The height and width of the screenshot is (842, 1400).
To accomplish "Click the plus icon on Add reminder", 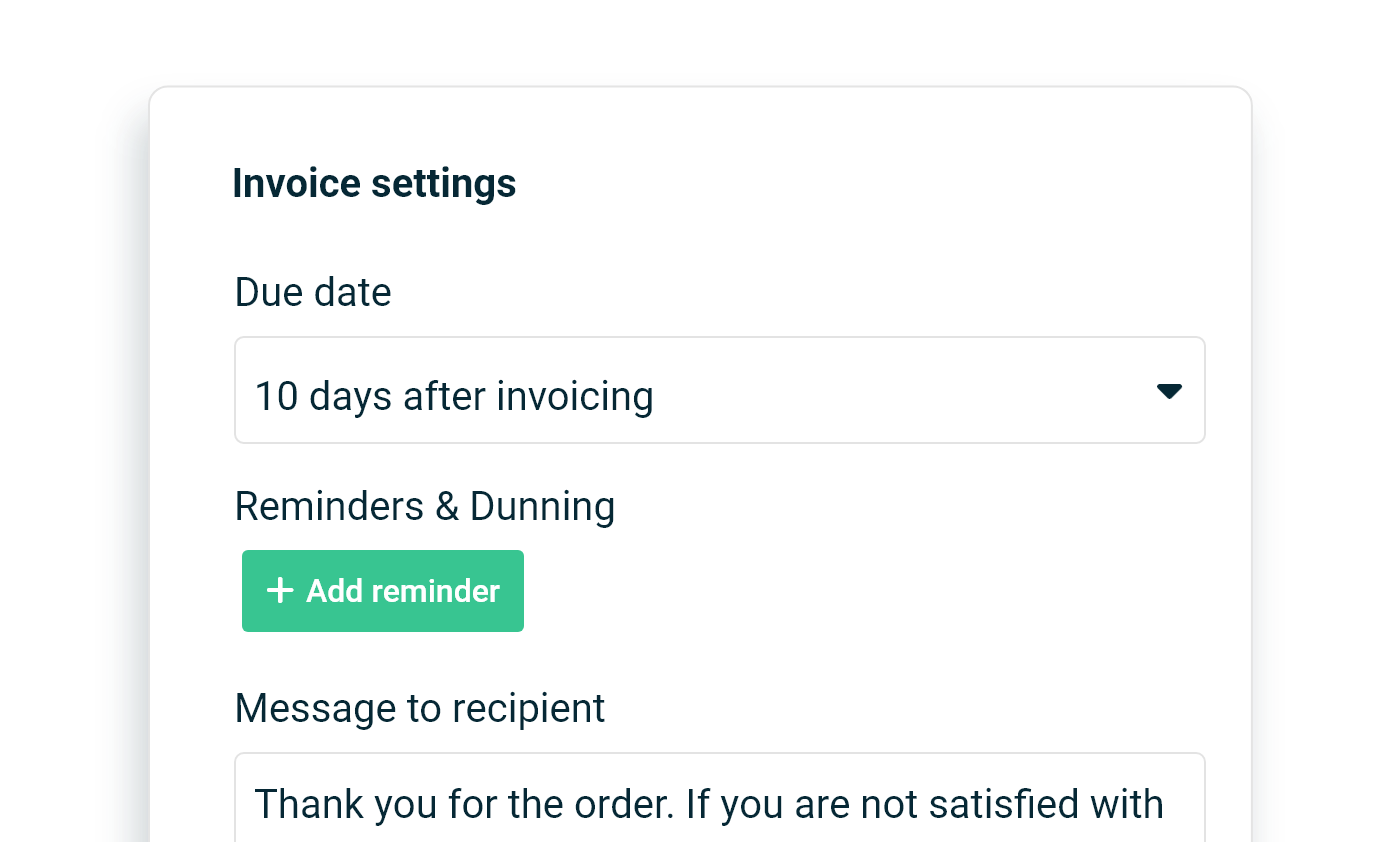I will 280,591.
